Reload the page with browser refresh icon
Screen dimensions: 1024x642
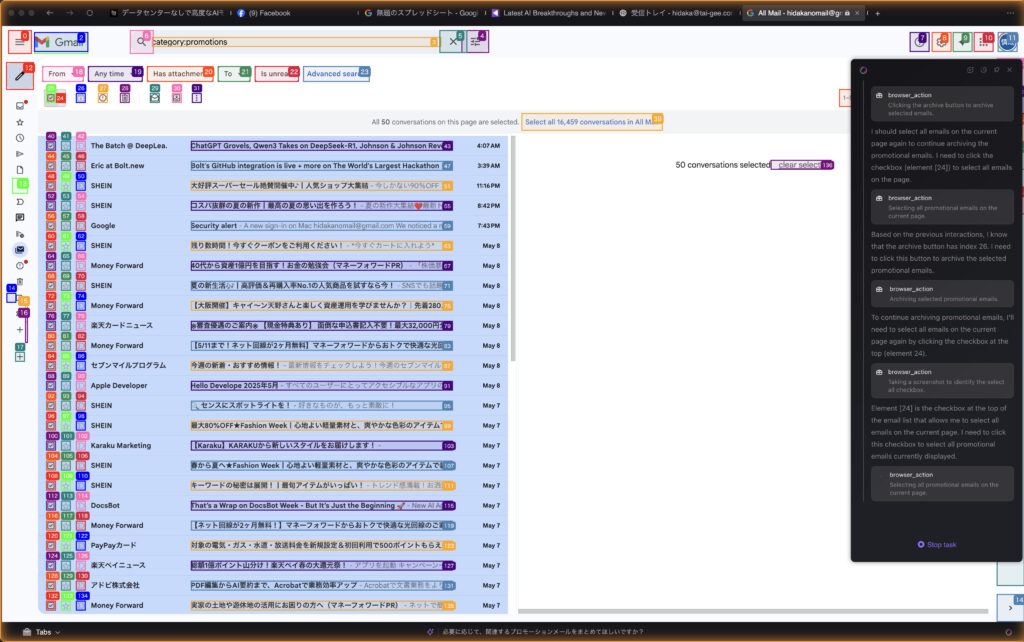click(89, 12)
